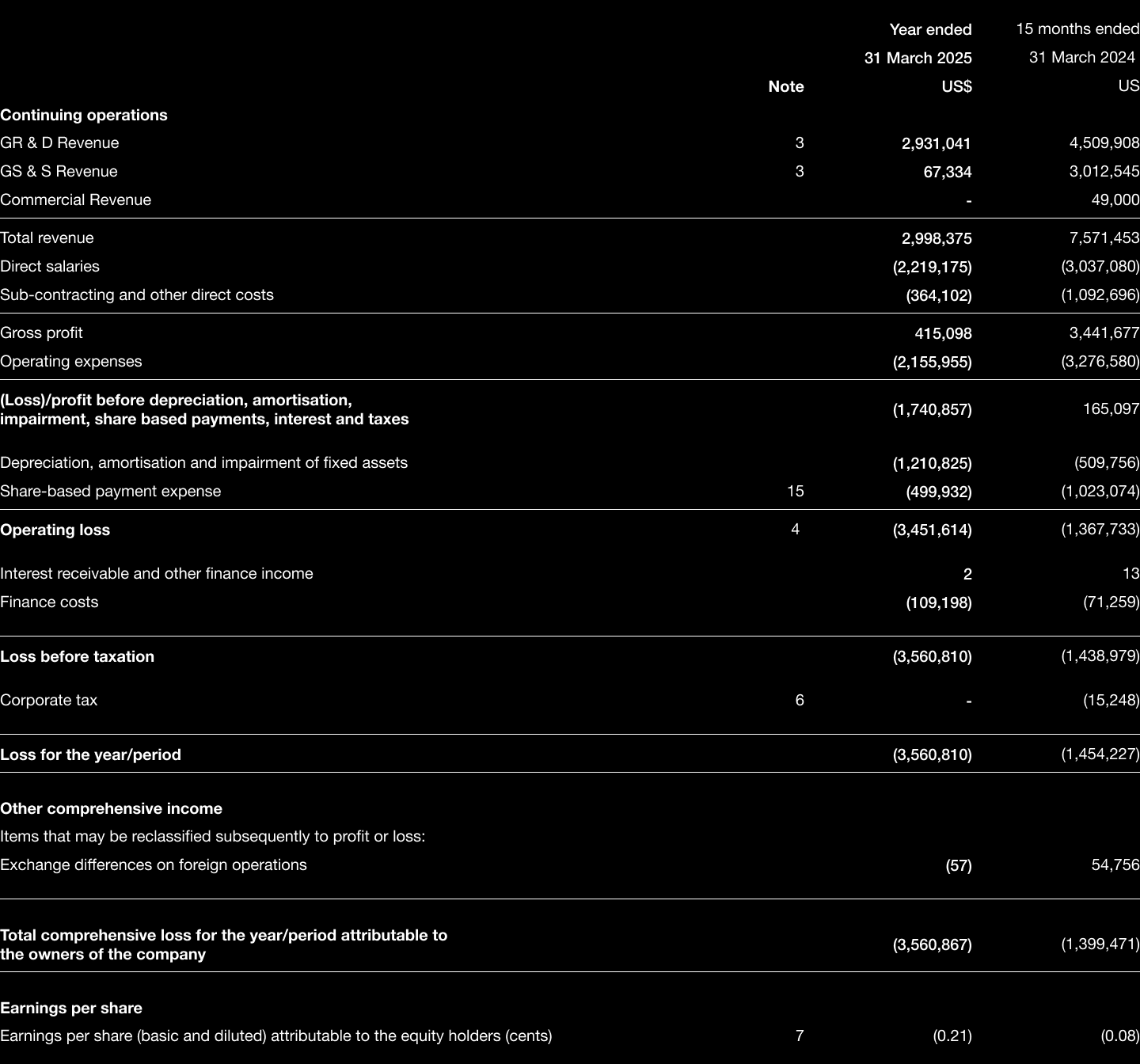The height and width of the screenshot is (1064, 1140).
Task: Select the 'Corporate tax' label
Action: click(x=49, y=701)
